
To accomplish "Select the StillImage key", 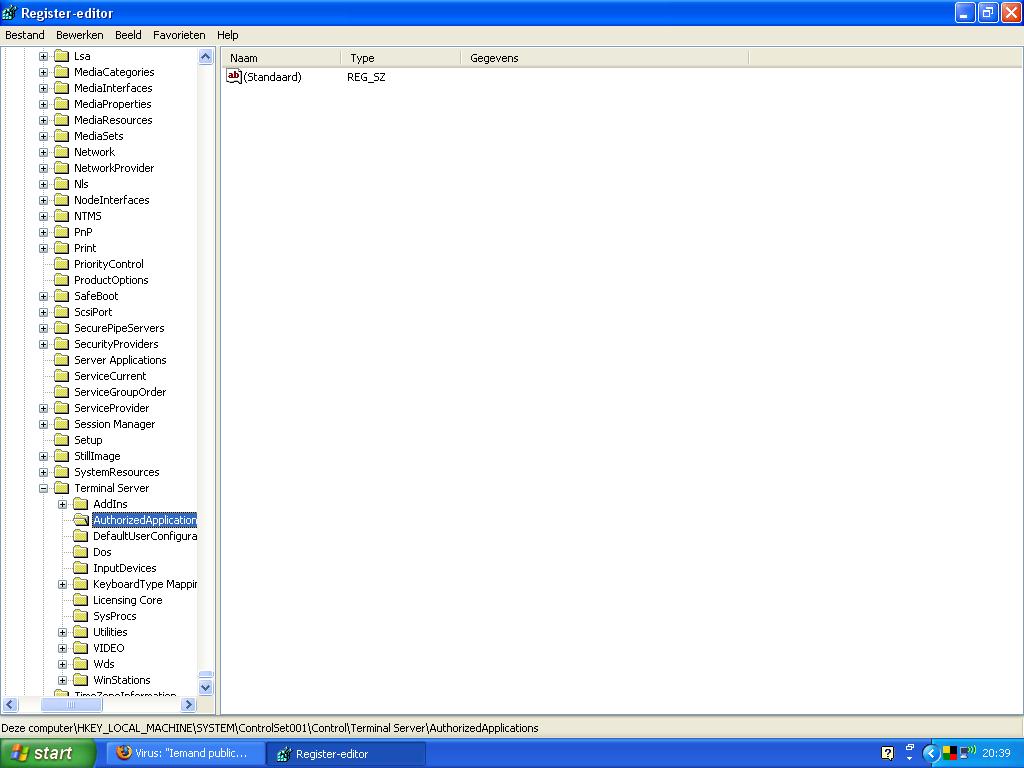I will coord(97,456).
